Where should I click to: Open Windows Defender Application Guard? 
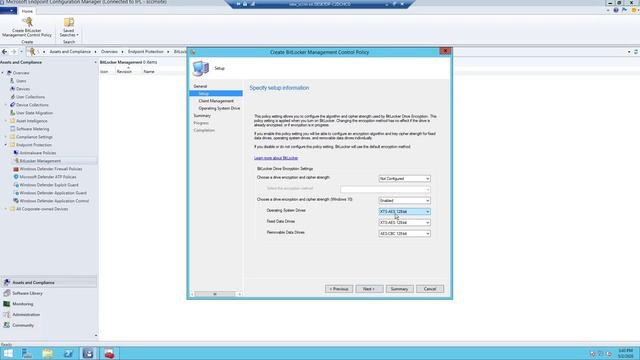tap(53, 193)
